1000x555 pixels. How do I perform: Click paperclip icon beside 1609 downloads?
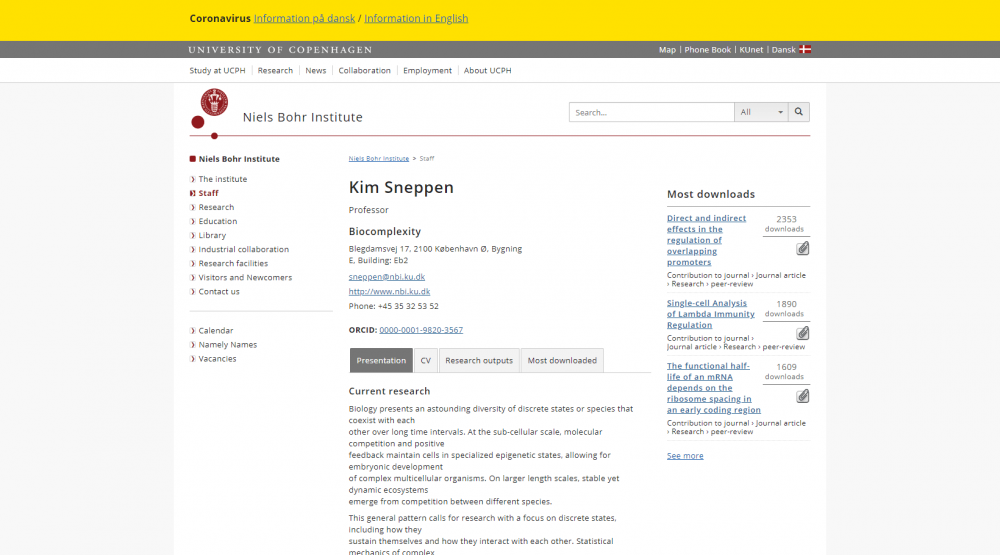pyautogui.click(x=802, y=396)
